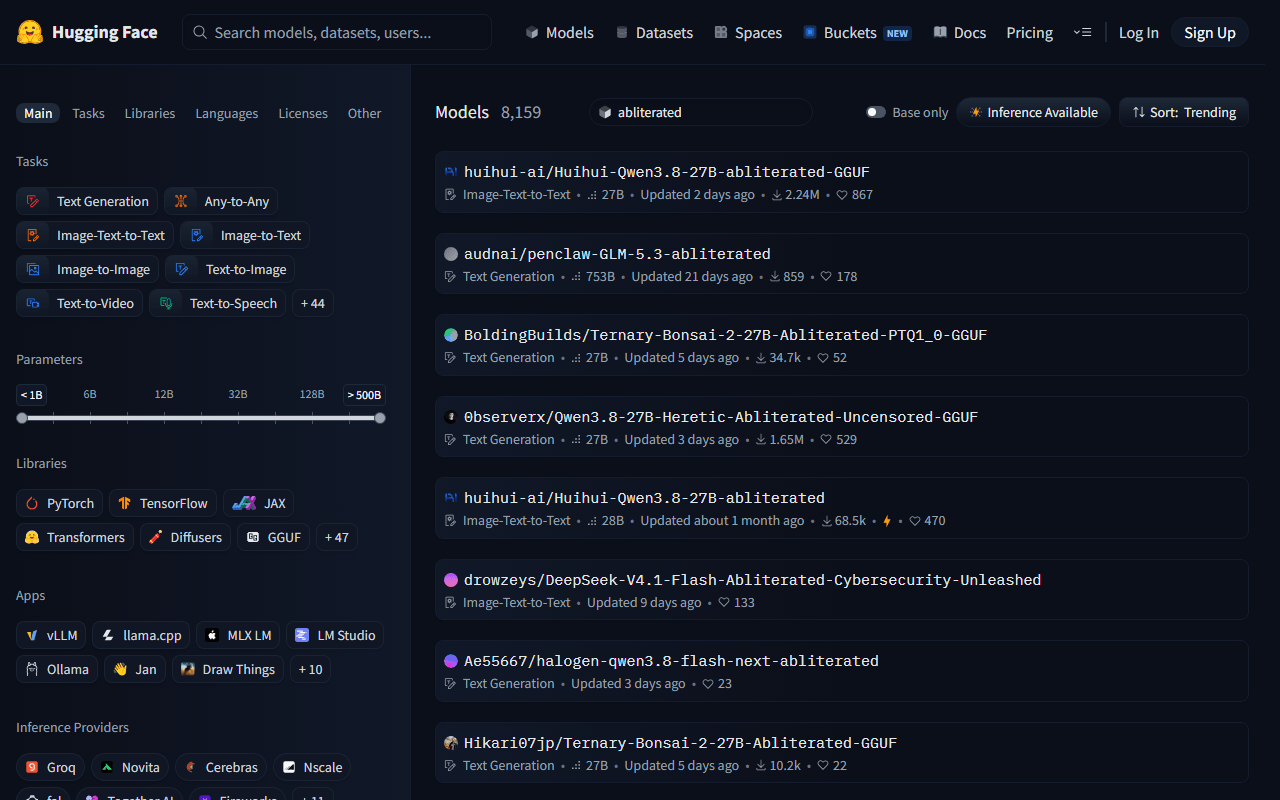The height and width of the screenshot is (800, 1280).
Task: Click the Any-to-Any task icon
Action: 182,201
